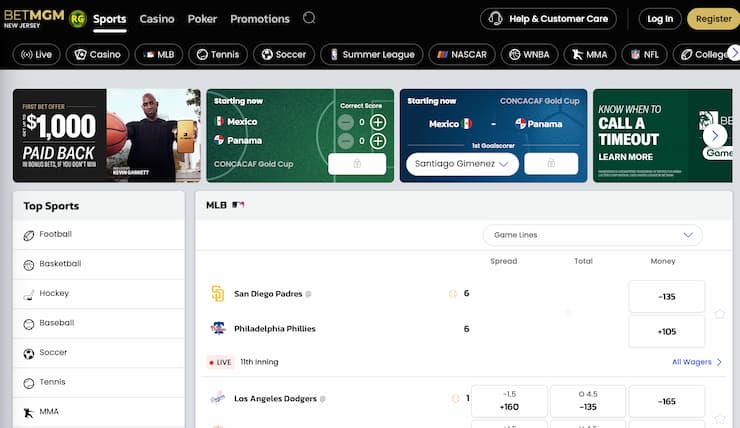Image resolution: width=740 pixels, height=428 pixels.
Task: Bet Dodgers moneyline -165
Action: tap(666, 402)
